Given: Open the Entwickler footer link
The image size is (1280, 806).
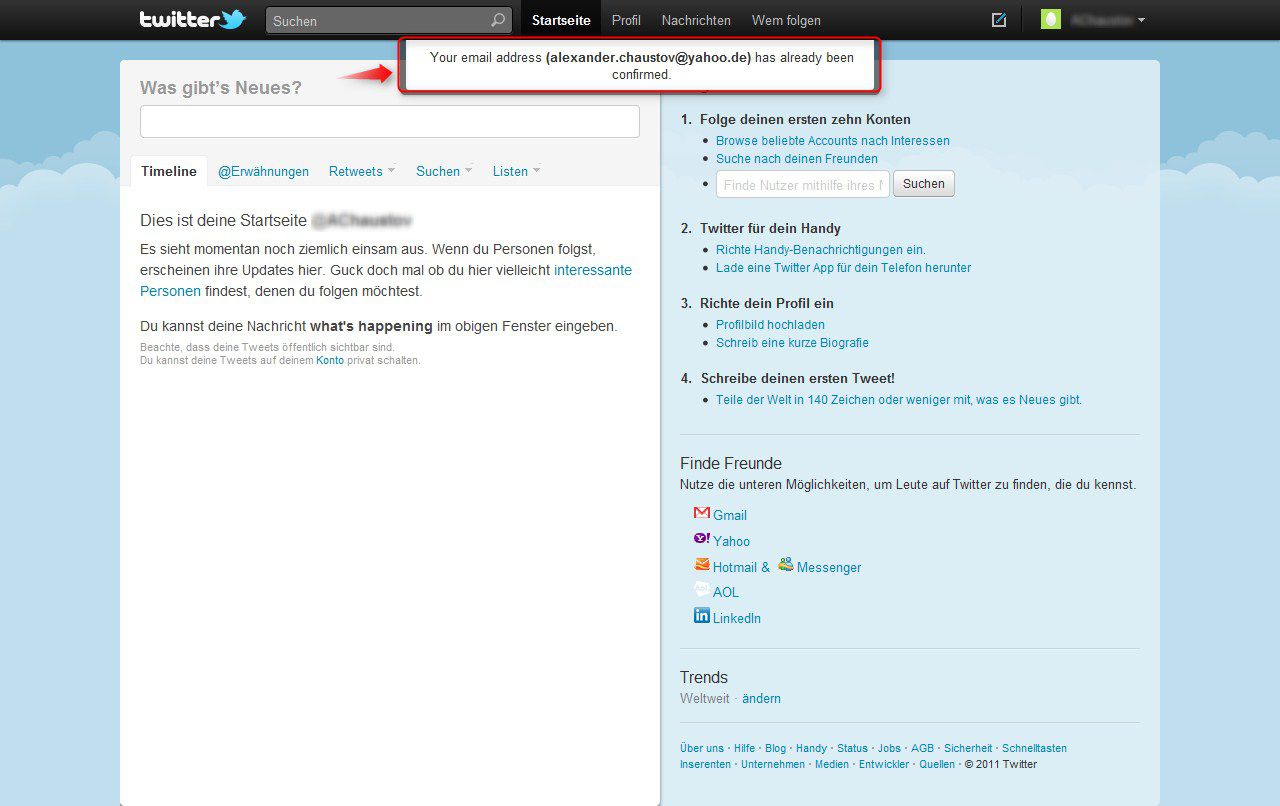Looking at the screenshot, I should coord(884,764).
